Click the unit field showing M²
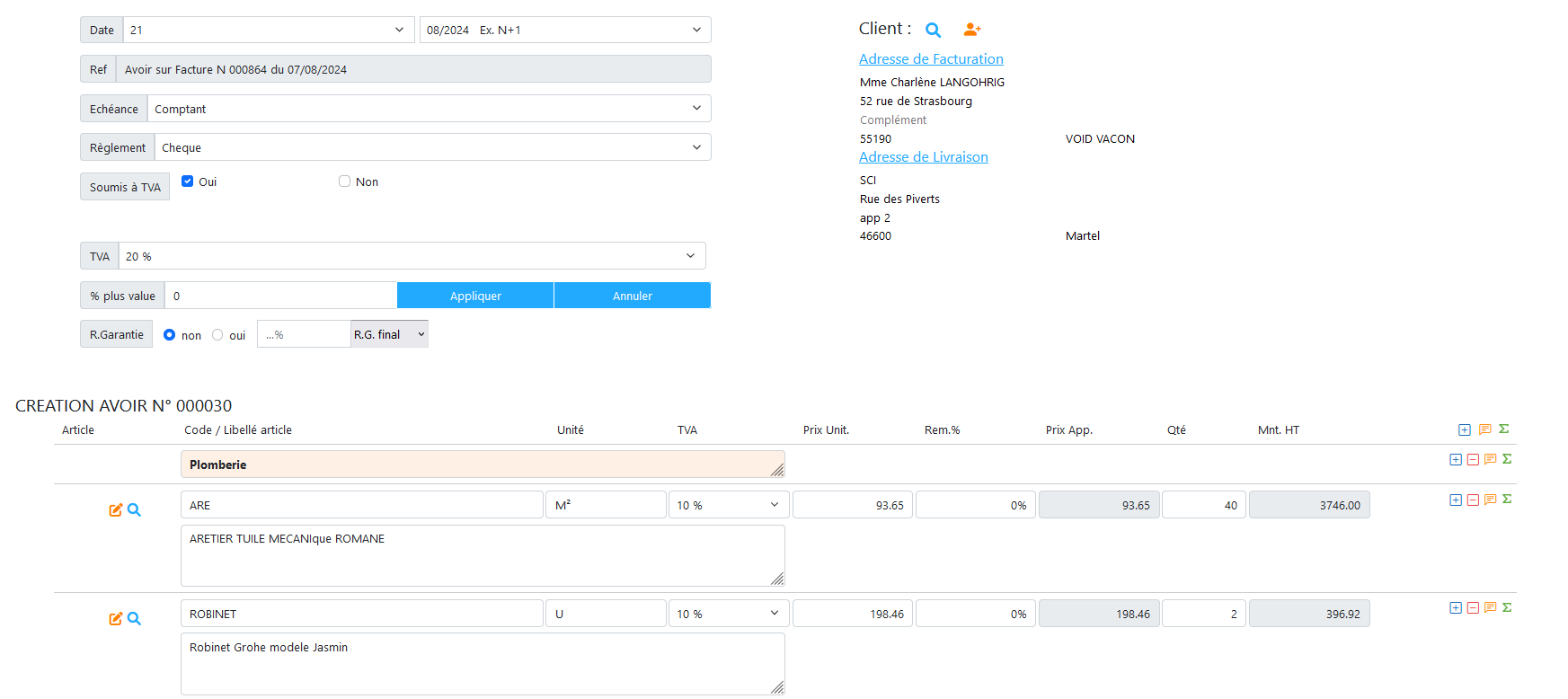The image size is (1568, 699). [606, 505]
